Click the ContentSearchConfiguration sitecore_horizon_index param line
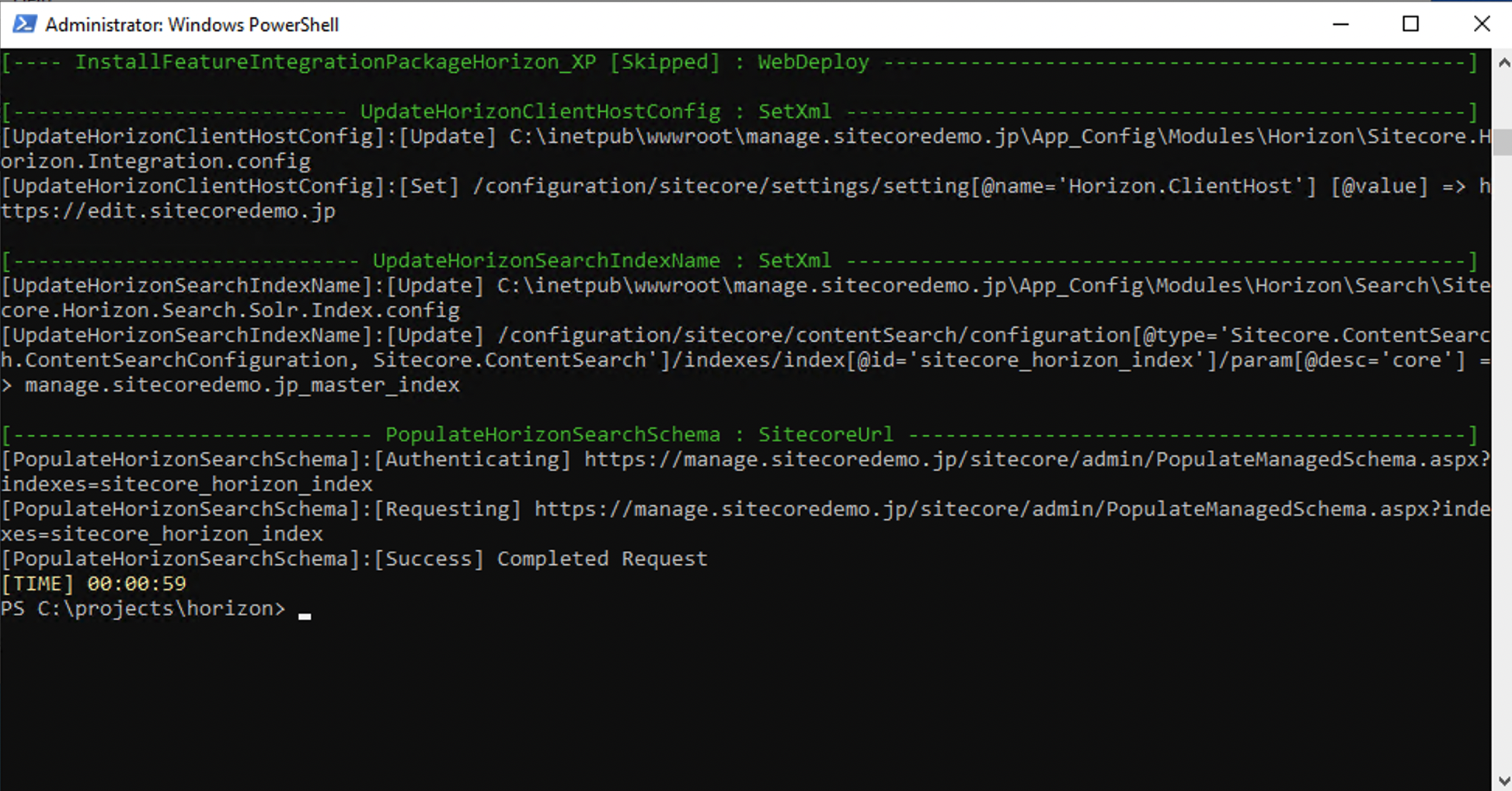 pos(745,361)
